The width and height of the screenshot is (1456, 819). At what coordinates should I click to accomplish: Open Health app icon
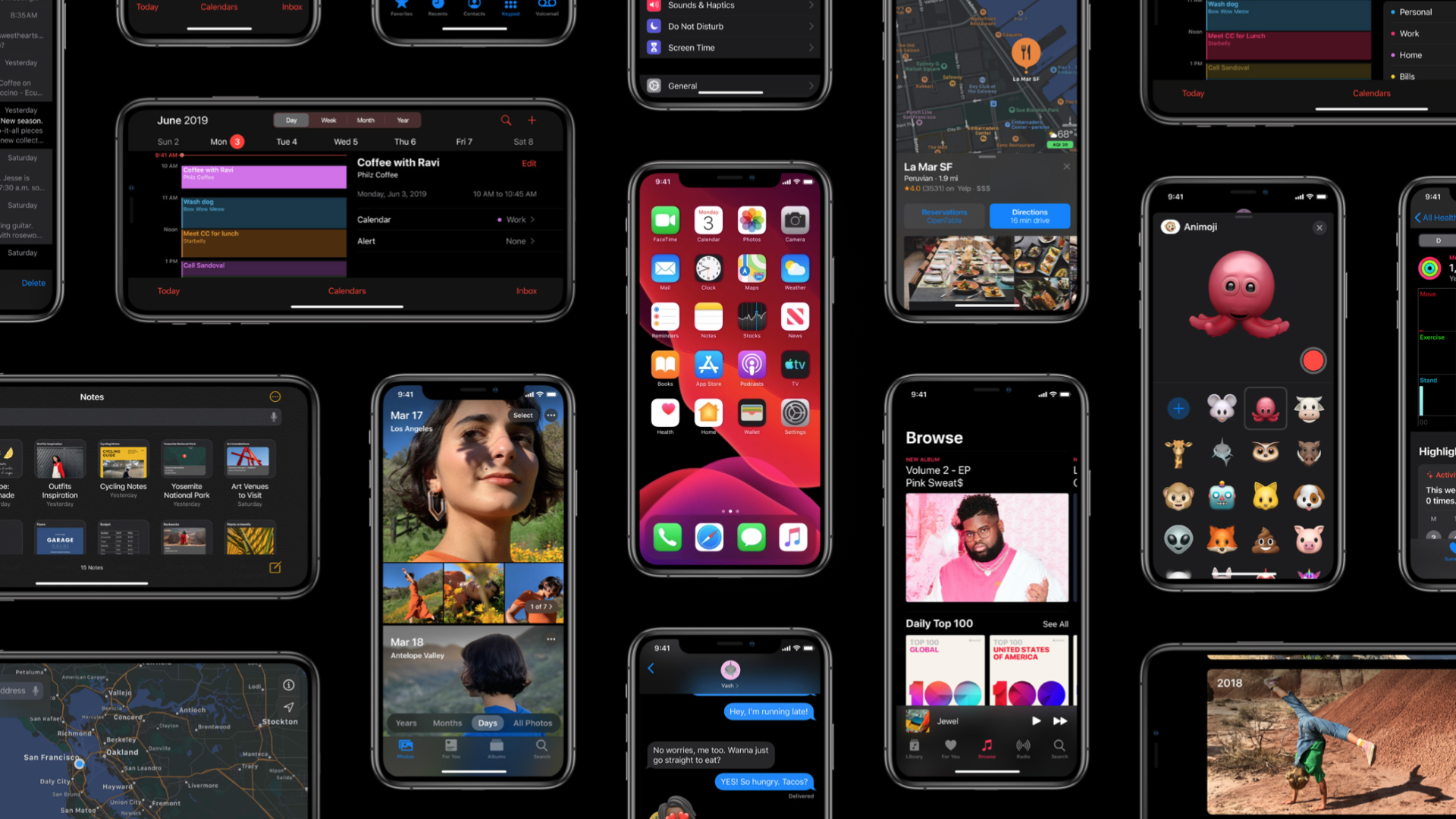pos(665,416)
